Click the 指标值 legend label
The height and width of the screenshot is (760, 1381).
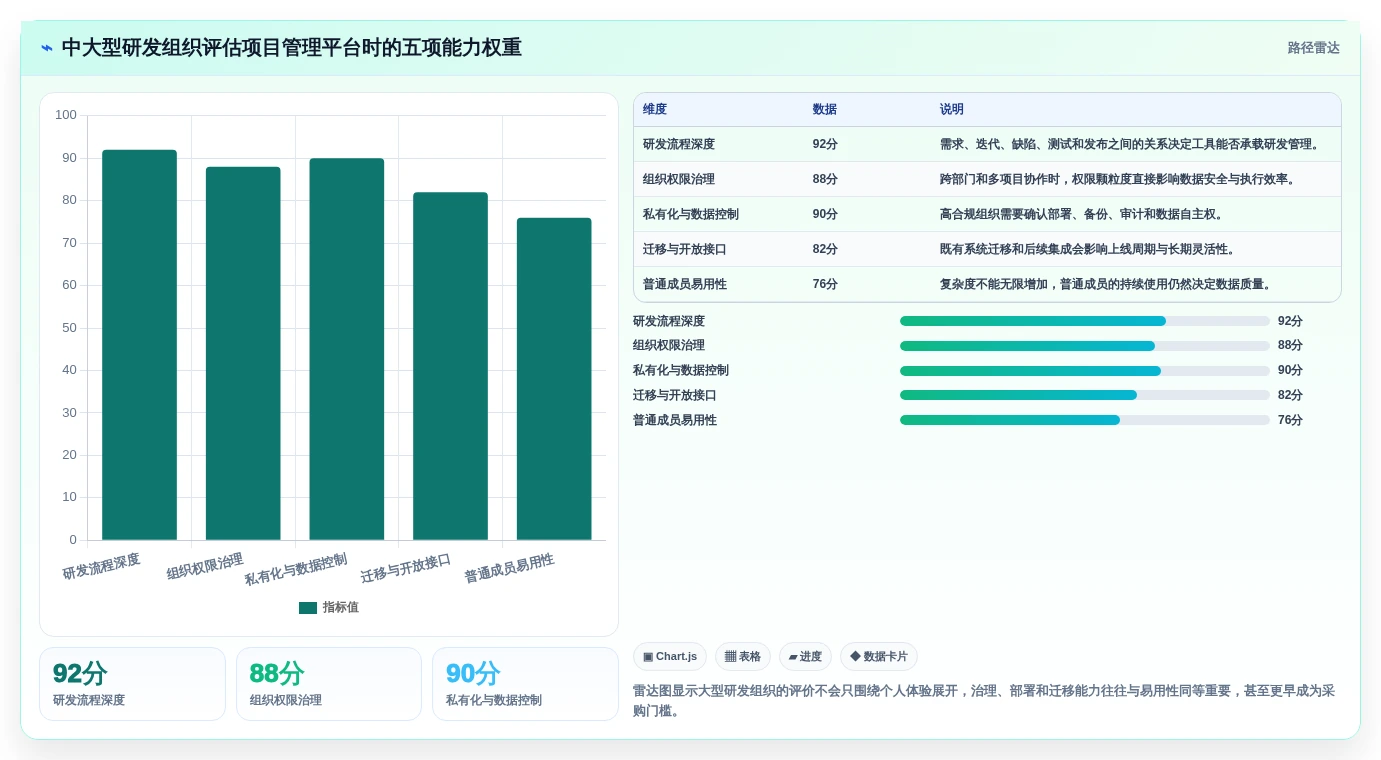pyautogui.click(x=340, y=608)
